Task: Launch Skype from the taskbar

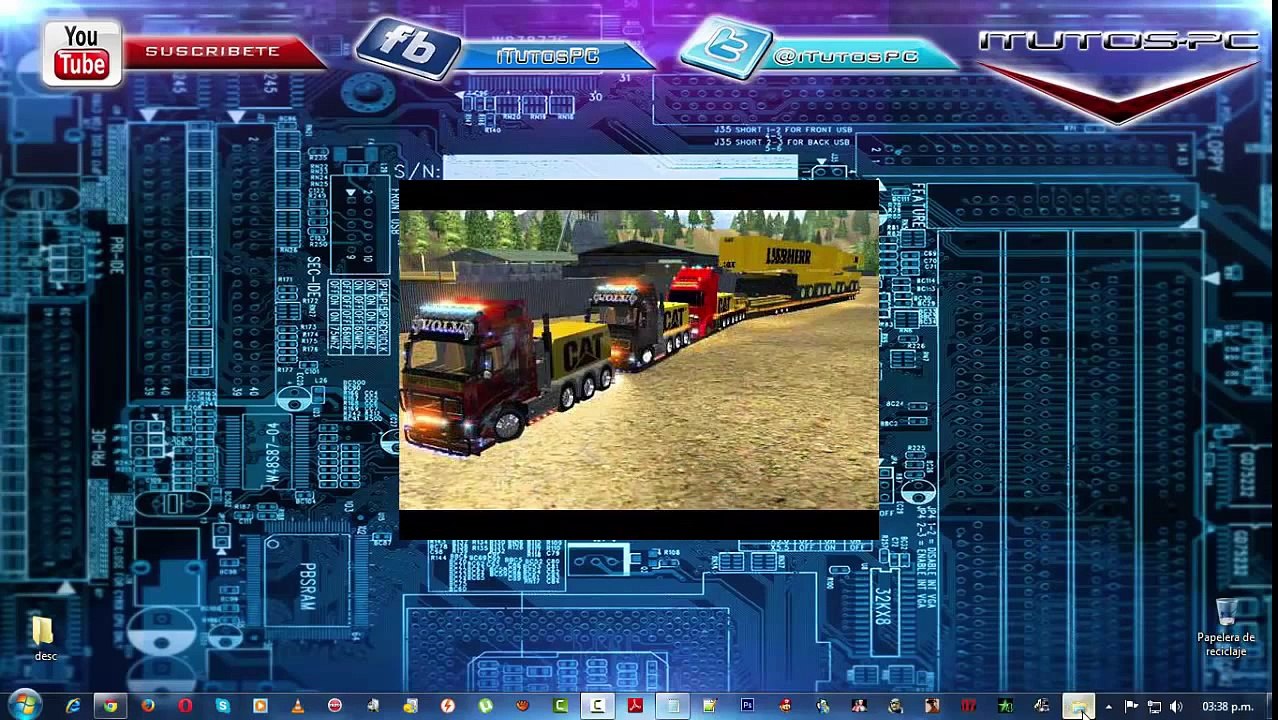Action: [x=222, y=706]
